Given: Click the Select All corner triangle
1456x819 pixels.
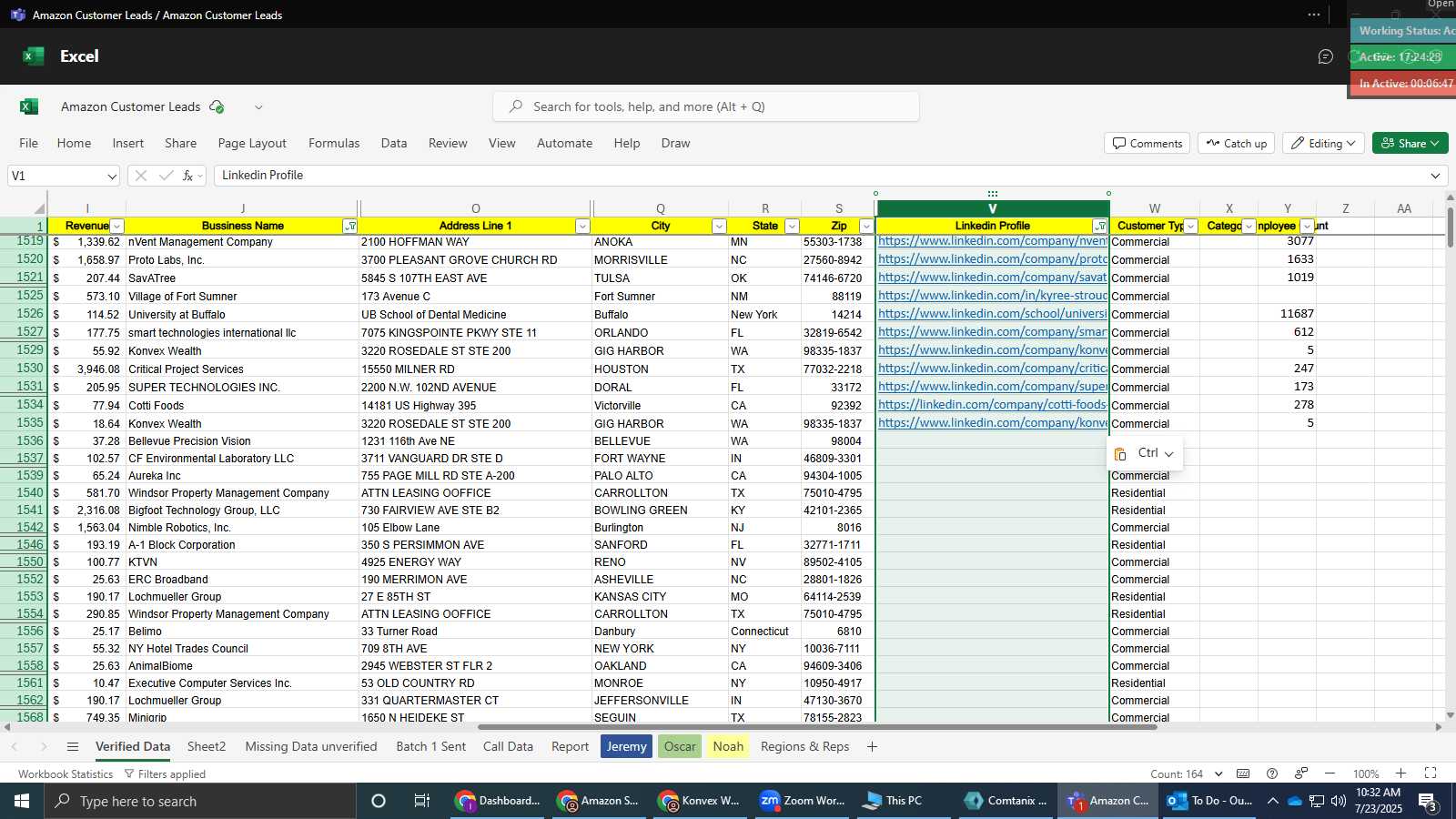Looking at the screenshot, I should (x=39, y=208).
